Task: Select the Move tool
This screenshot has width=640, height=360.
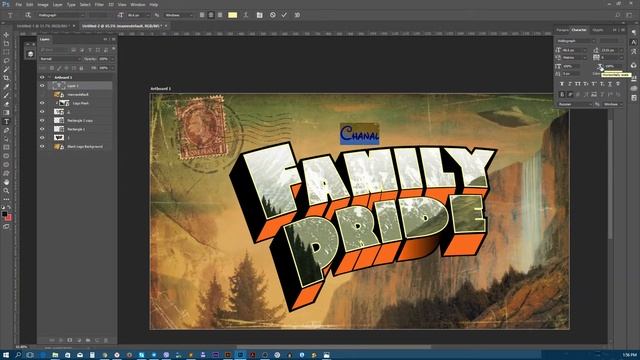Action: 6,35
